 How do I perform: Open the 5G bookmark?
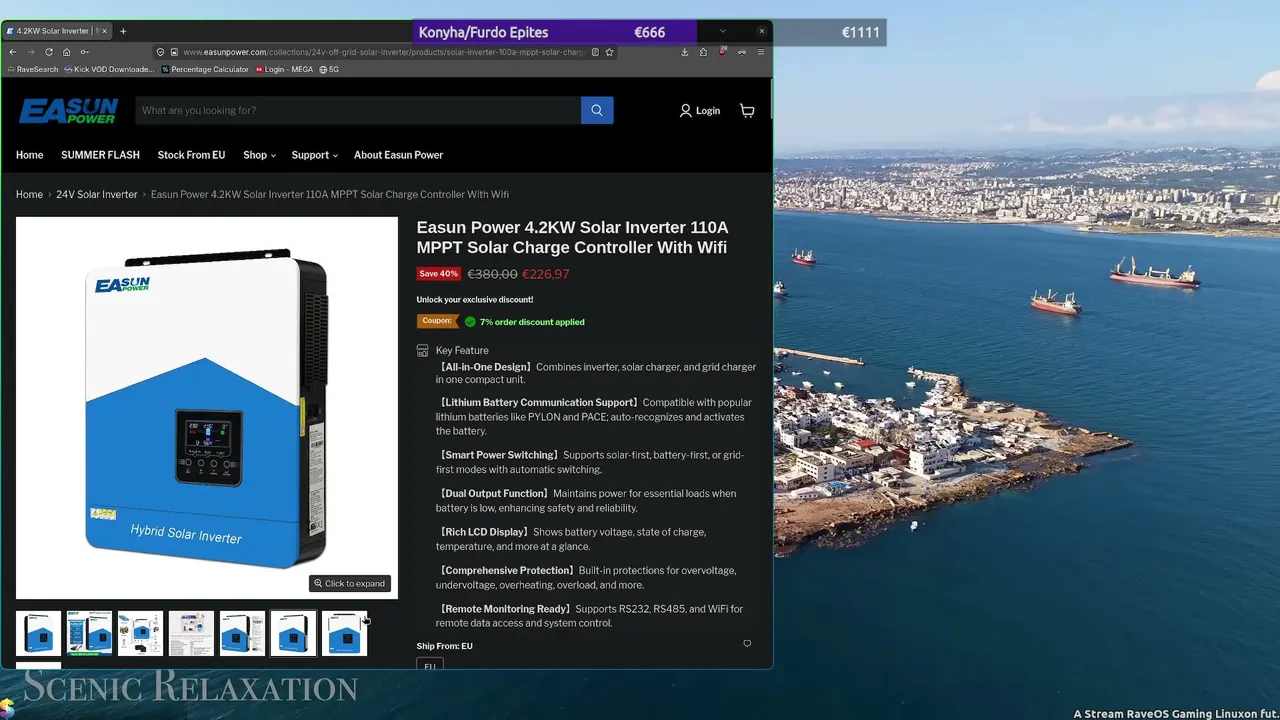[329, 70]
